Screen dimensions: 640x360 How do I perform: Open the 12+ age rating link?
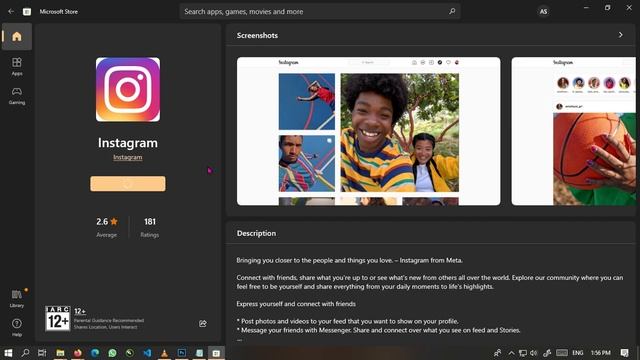[80, 311]
